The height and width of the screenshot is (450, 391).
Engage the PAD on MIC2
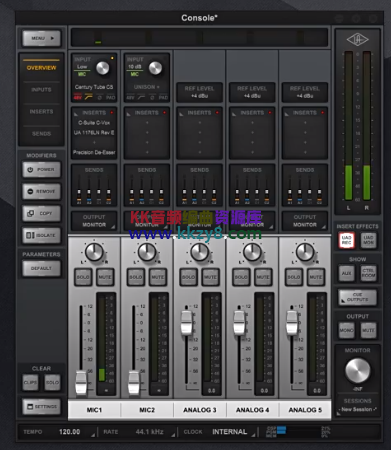click(x=163, y=98)
